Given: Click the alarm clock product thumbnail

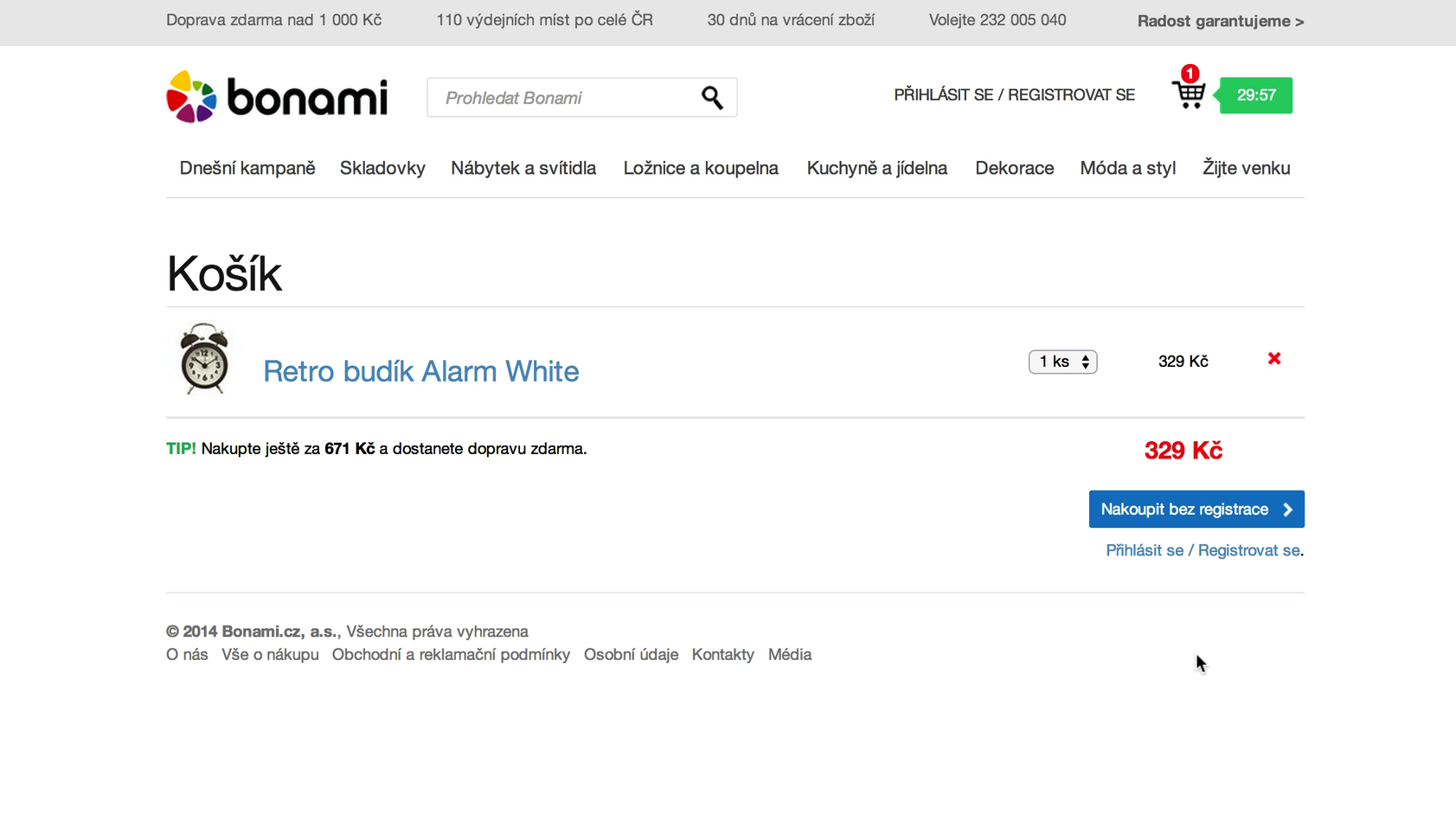Looking at the screenshot, I should coord(204,359).
